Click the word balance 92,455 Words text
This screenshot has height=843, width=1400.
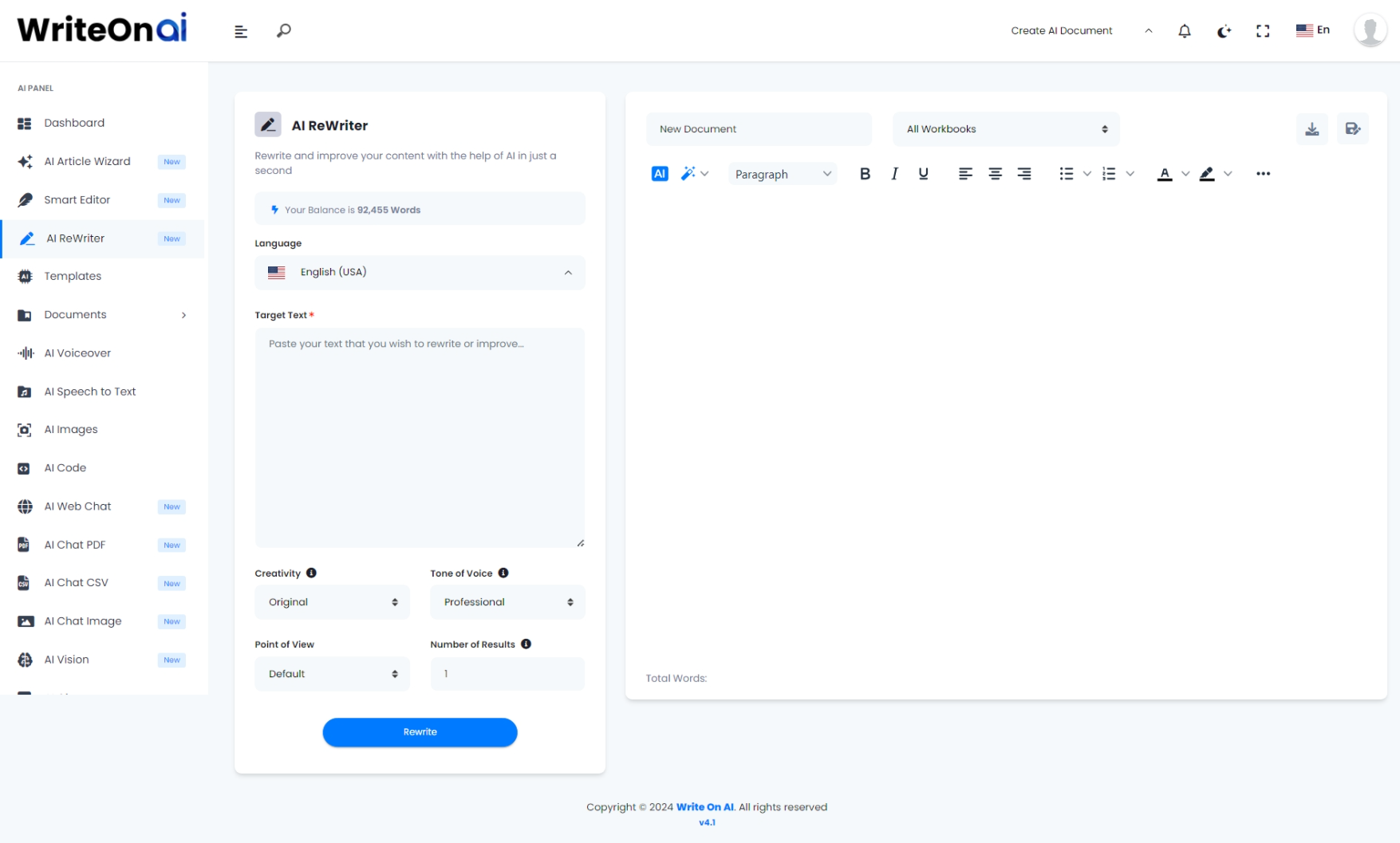tap(388, 210)
